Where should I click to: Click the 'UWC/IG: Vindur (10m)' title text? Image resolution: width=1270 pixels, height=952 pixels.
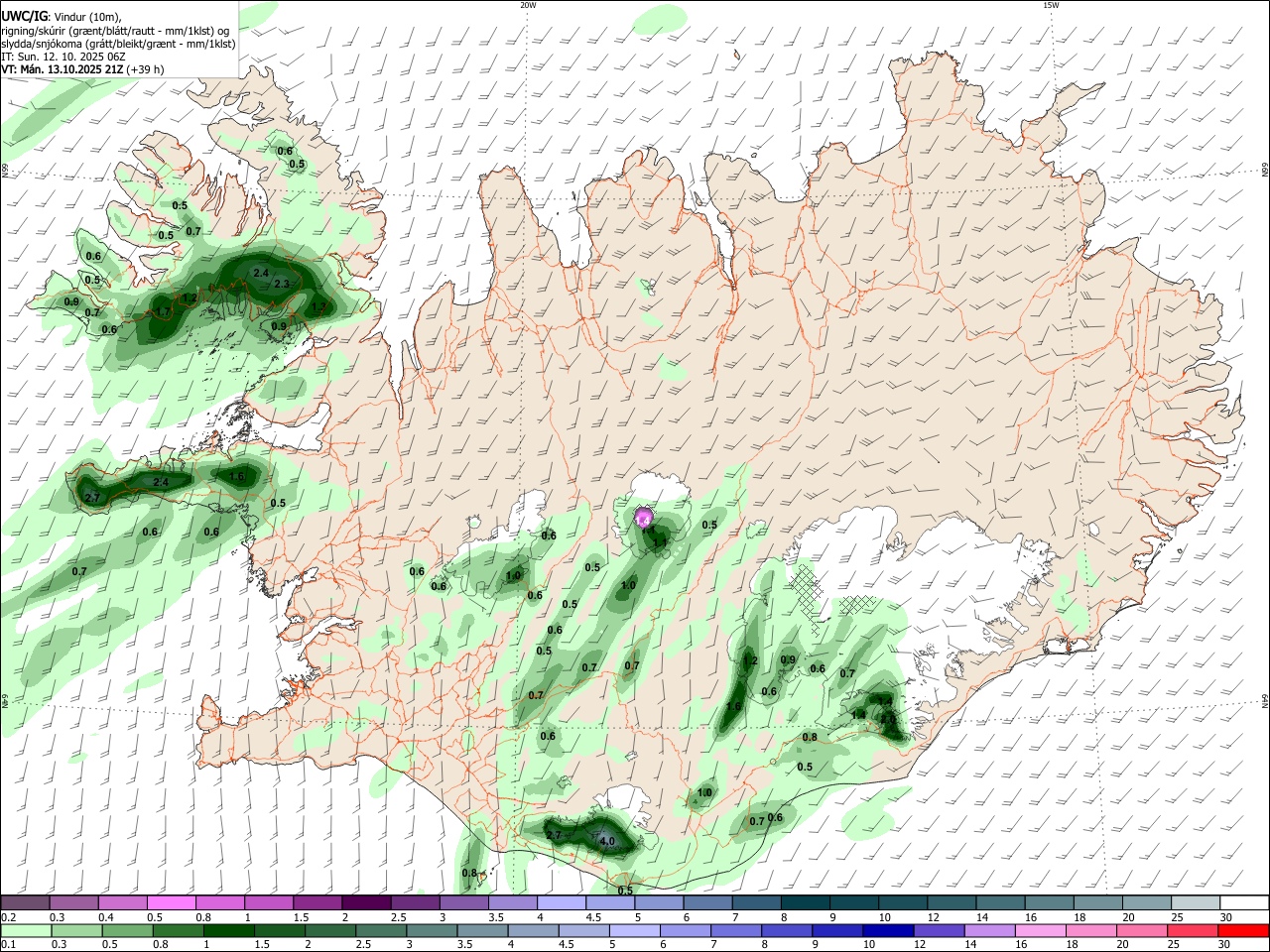pyautogui.click(x=62, y=17)
